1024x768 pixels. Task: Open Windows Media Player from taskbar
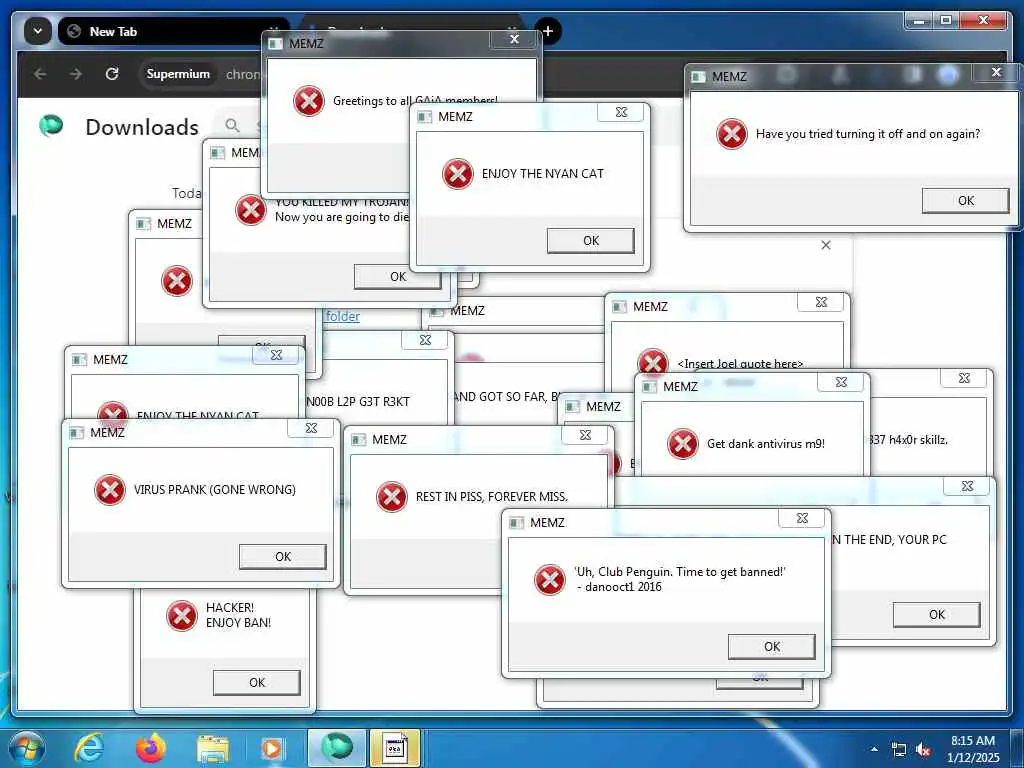click(272, 748)
